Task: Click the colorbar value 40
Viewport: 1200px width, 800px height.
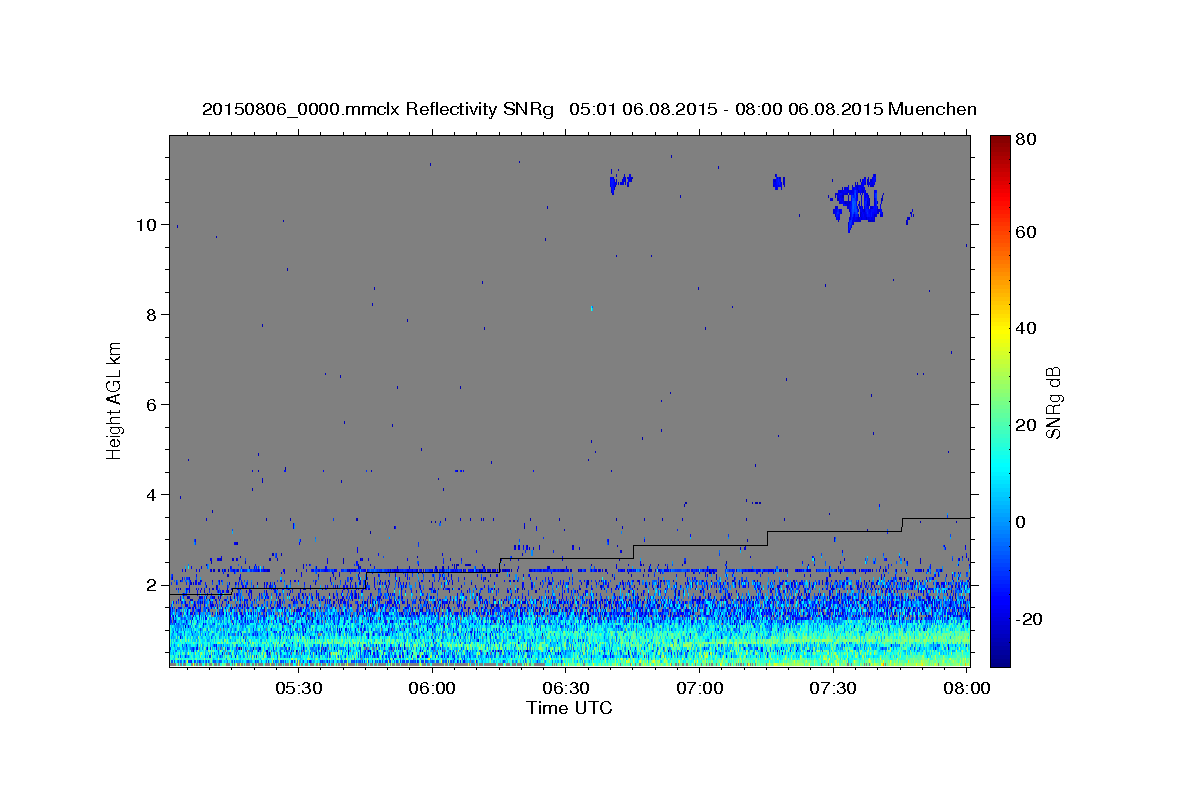Action: tap(1025, 329)
